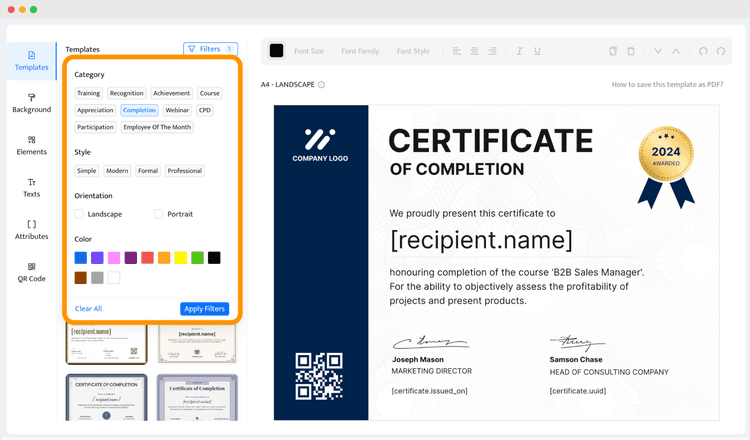750x440 pixels.
Task: Toggle the Completion category filter
Action: (x=139, y=110)
